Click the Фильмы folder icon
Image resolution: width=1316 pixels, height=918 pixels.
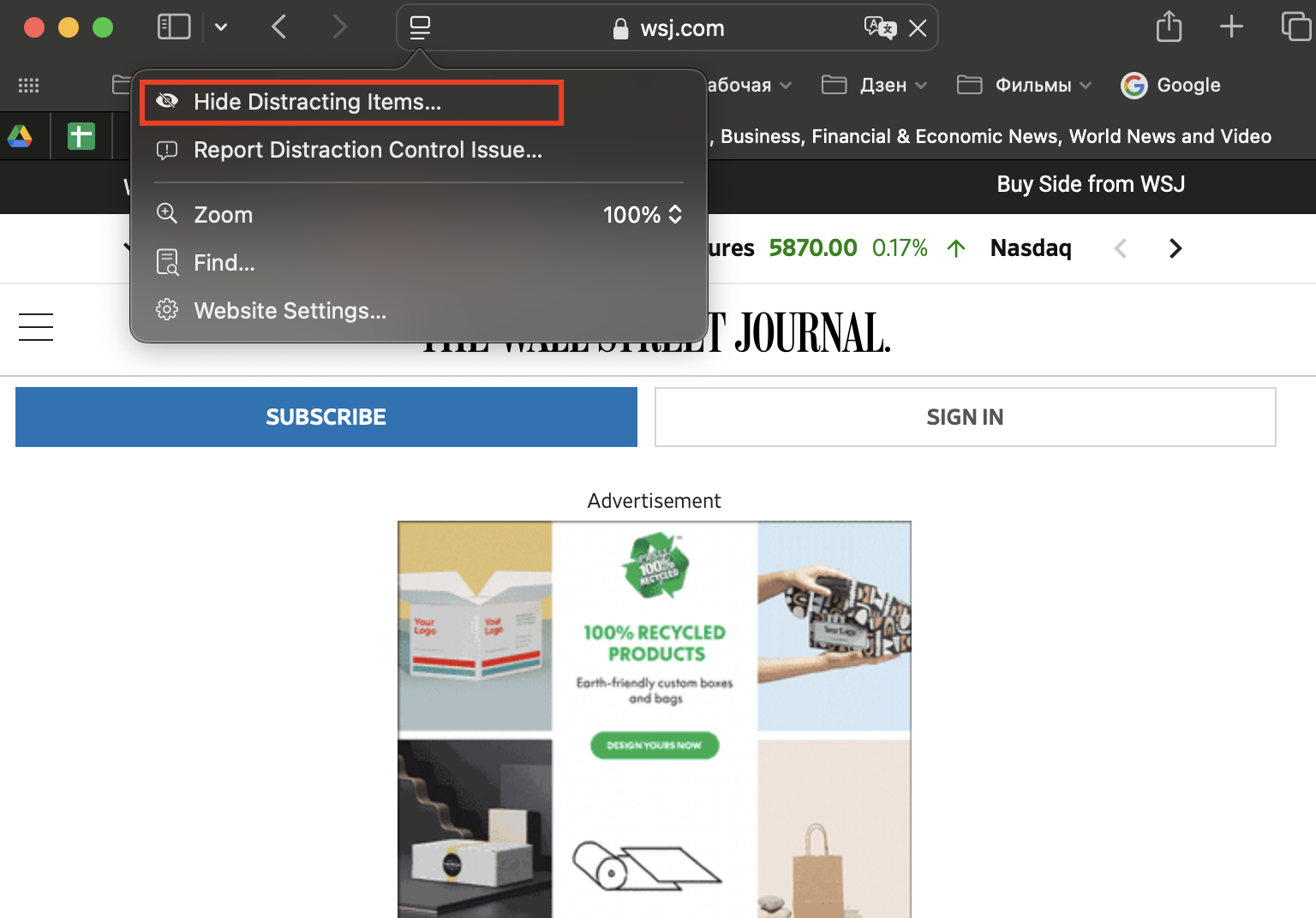(969, 85)
